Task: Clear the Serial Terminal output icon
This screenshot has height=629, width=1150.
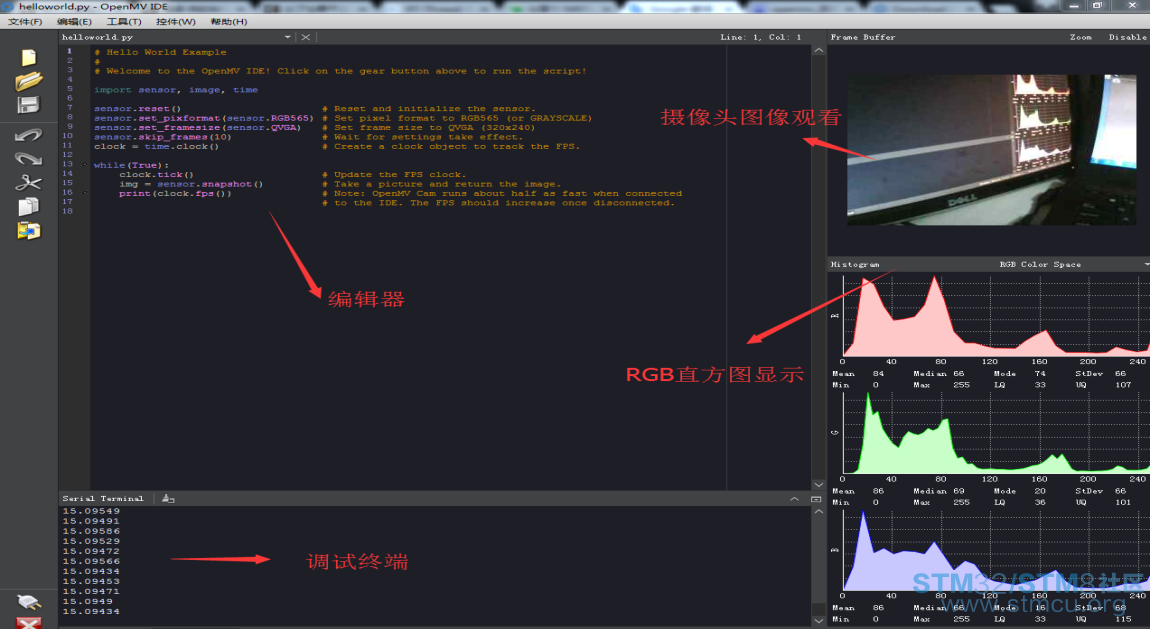Action: [168, 498]
